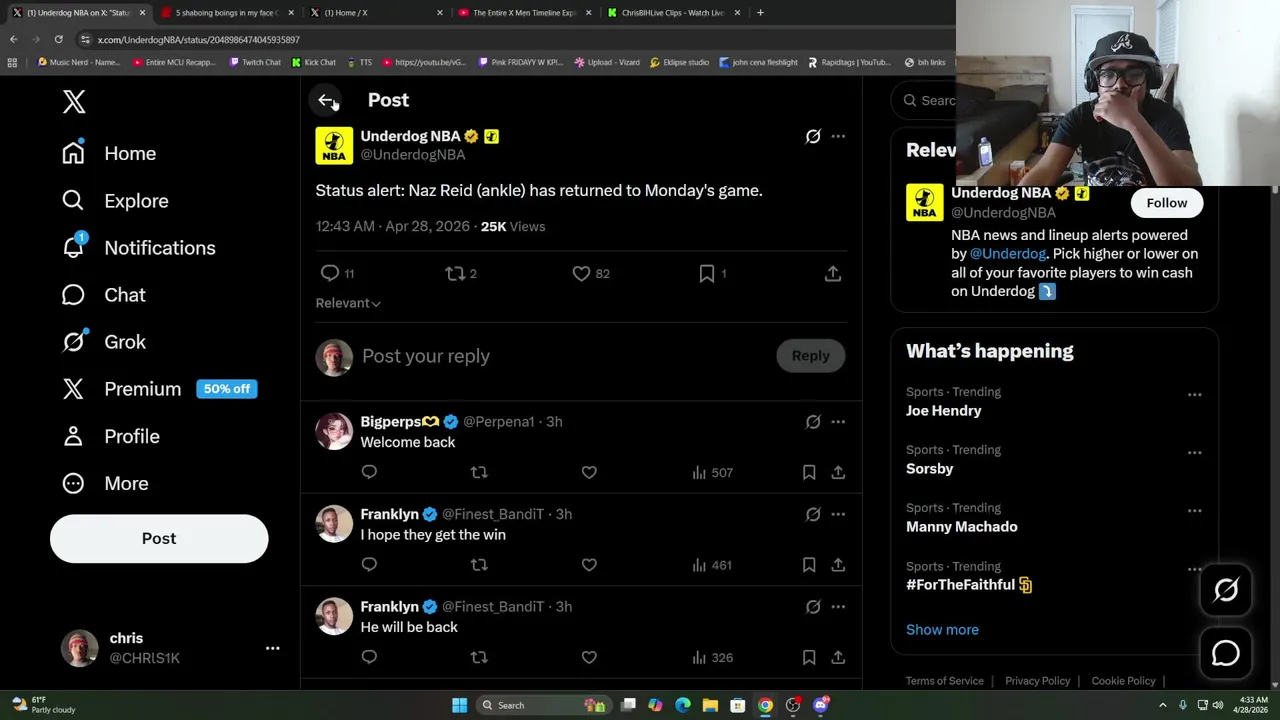
Task: Click the white Post button
Action: coord(159,538)
